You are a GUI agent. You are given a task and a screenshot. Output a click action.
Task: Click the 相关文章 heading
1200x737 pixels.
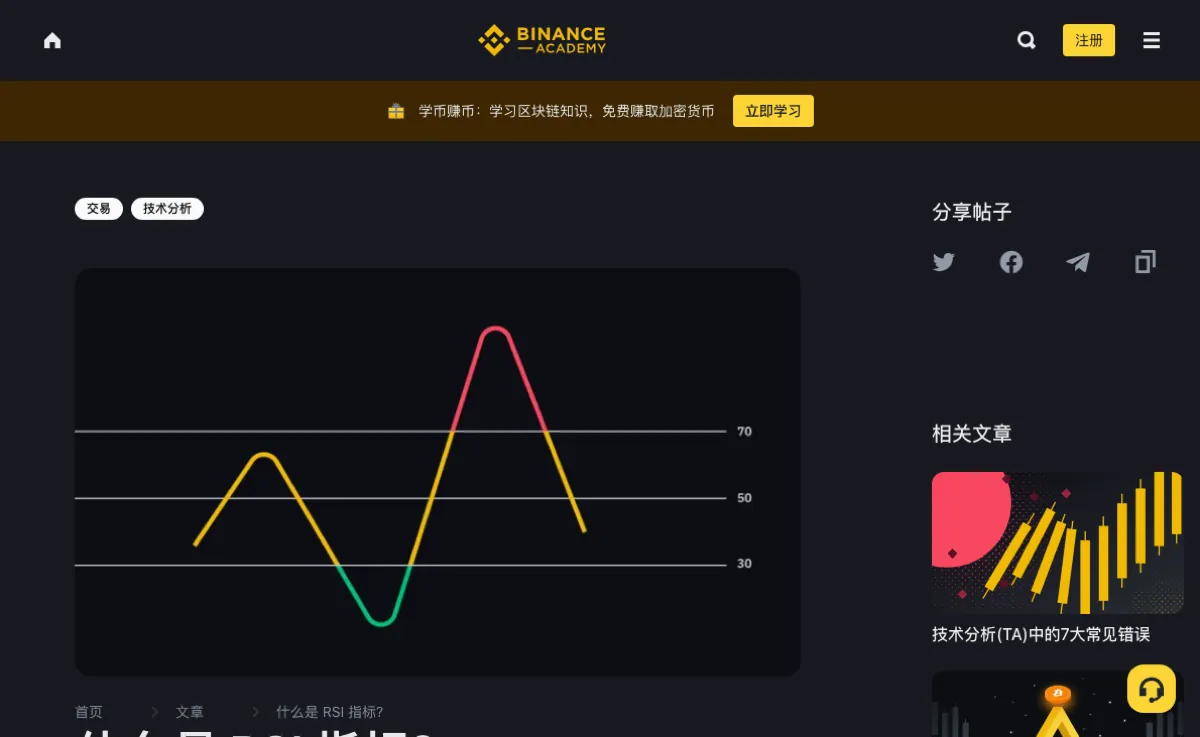(x=972, y=434)
